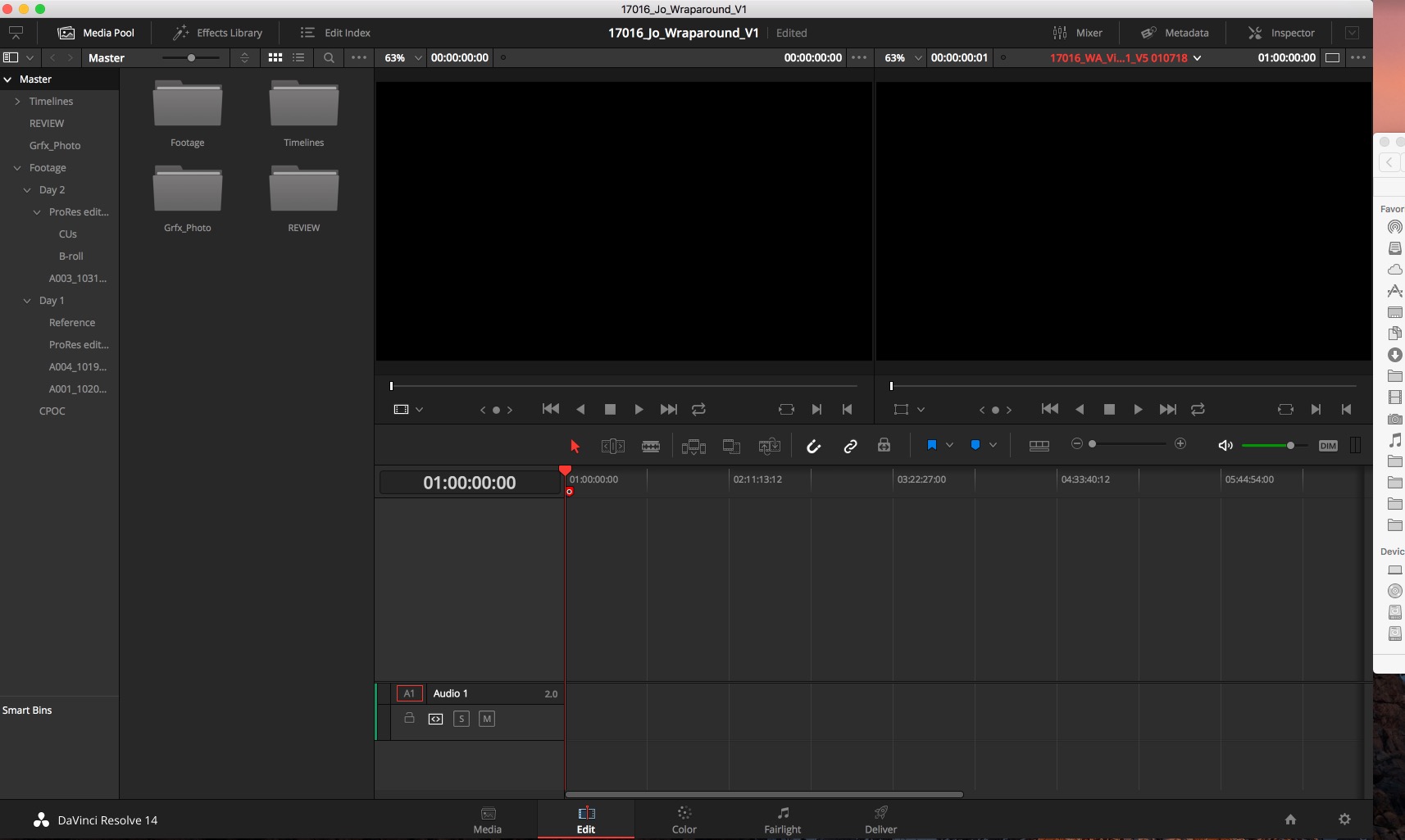
Task: Search the media pool with magnifier
Action: tap(329, 57)
